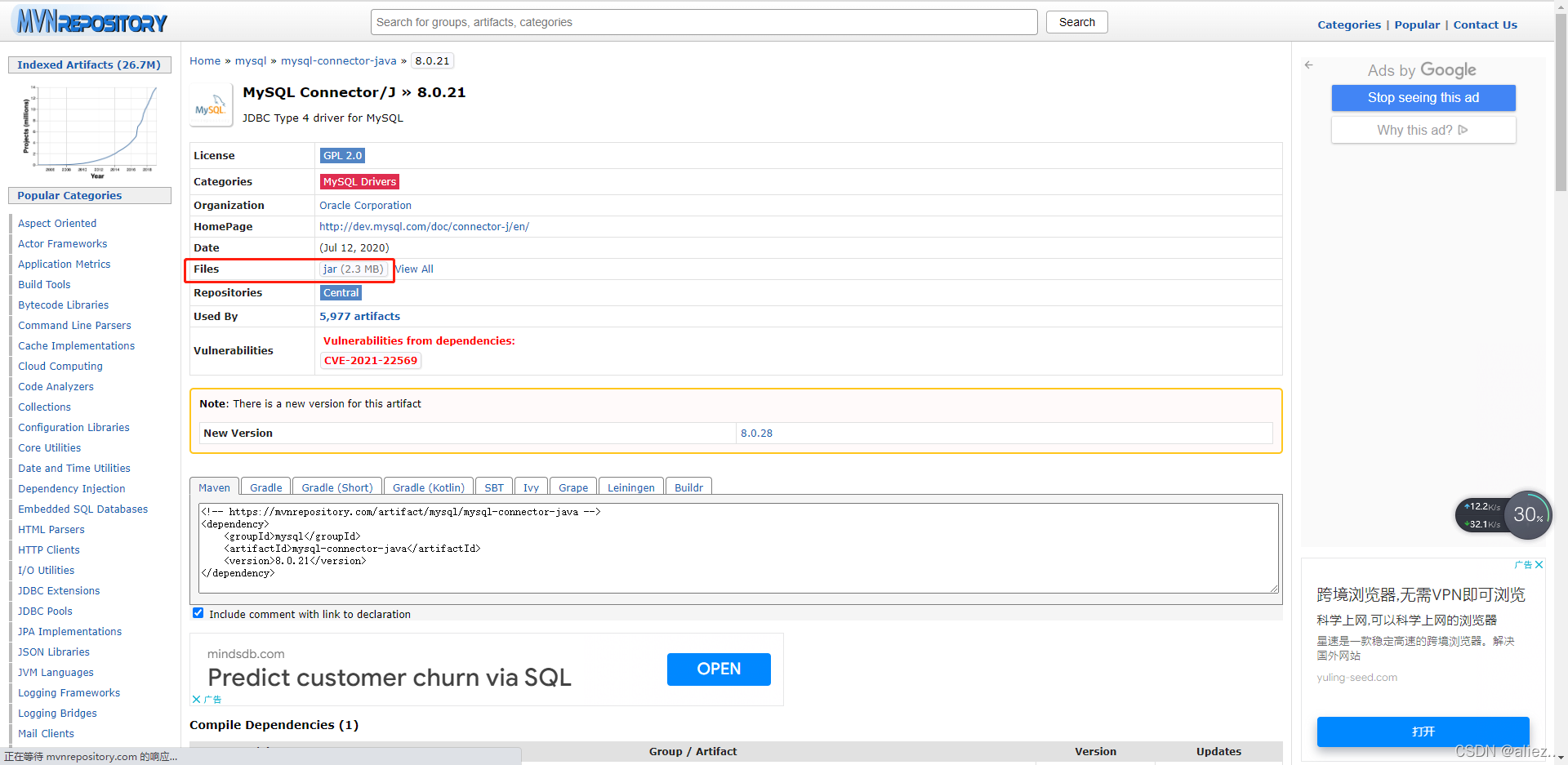Switch to the Gradle tab

click(265, 487)
